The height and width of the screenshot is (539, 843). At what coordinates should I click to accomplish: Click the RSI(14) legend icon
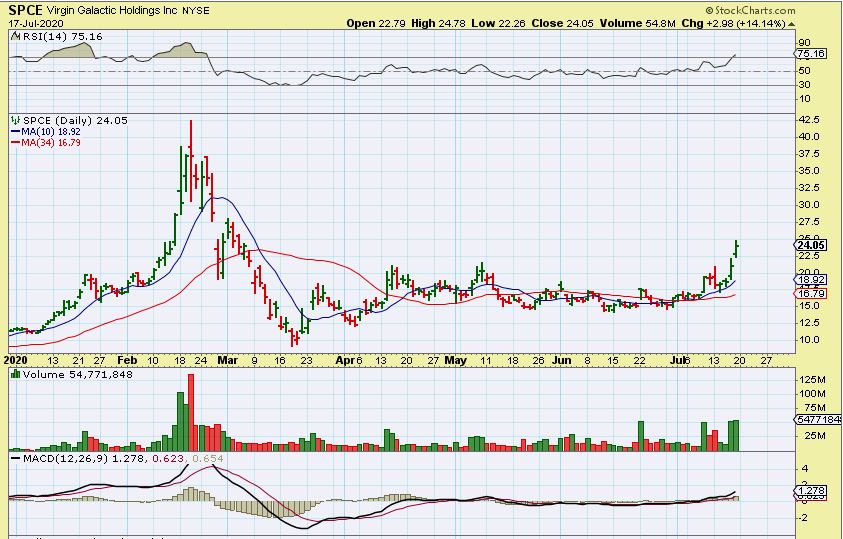click(x=16, y=37)
